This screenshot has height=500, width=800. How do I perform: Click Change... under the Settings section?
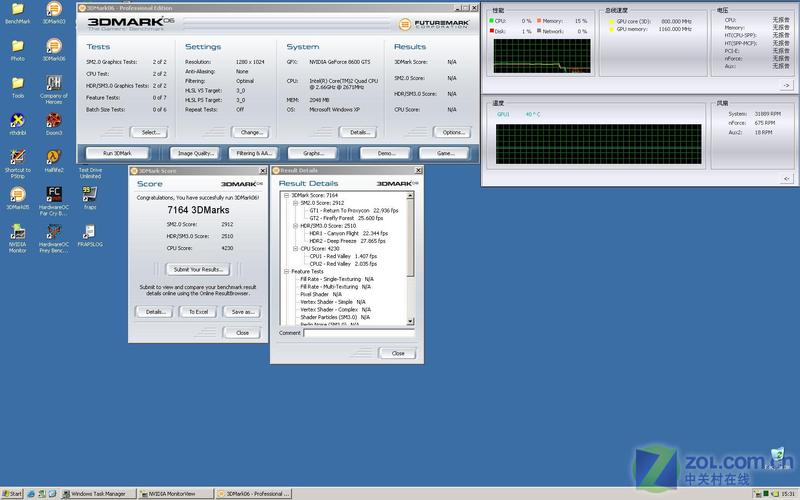click(251, 132)
